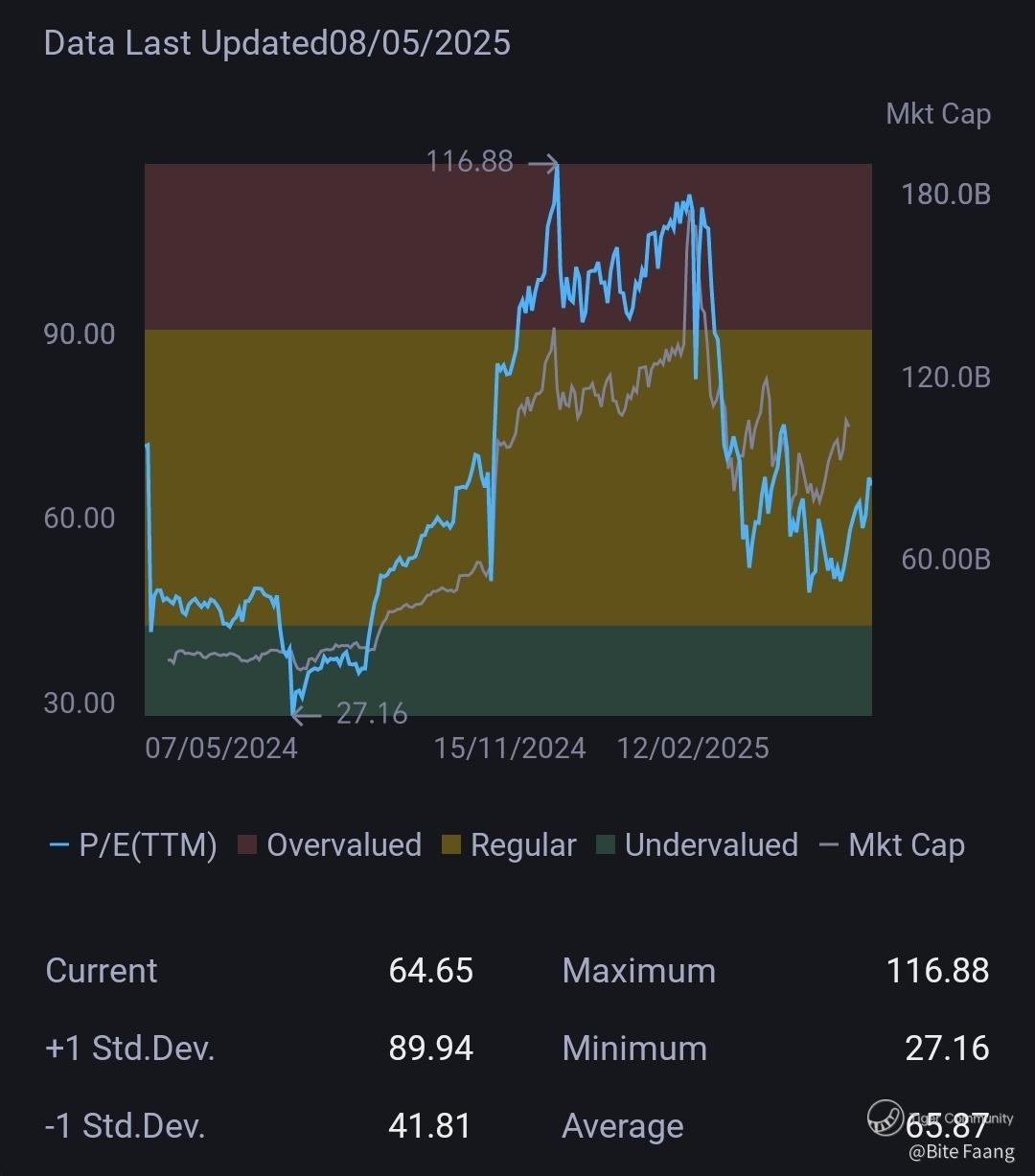Click the red Overvalued color square in the legend

click(x=247, y=845)
